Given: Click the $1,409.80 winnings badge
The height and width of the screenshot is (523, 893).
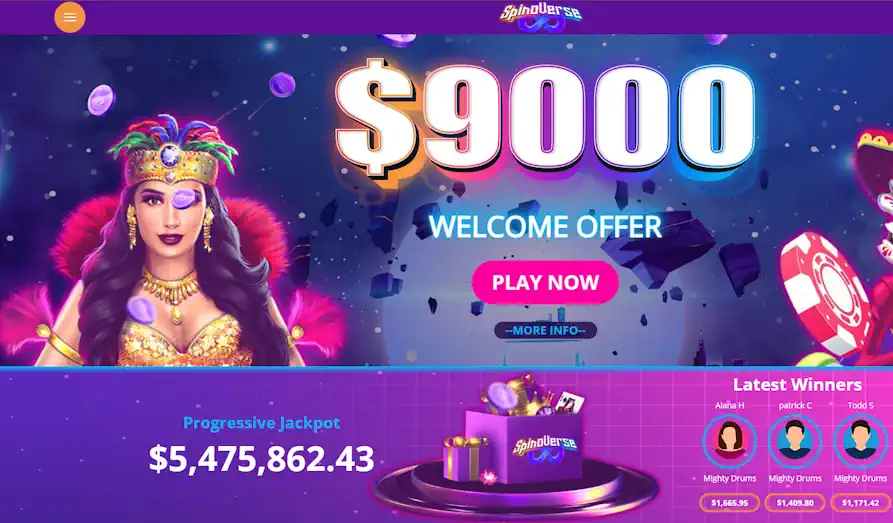Looking at the screenshot, I should click(795, 502).
